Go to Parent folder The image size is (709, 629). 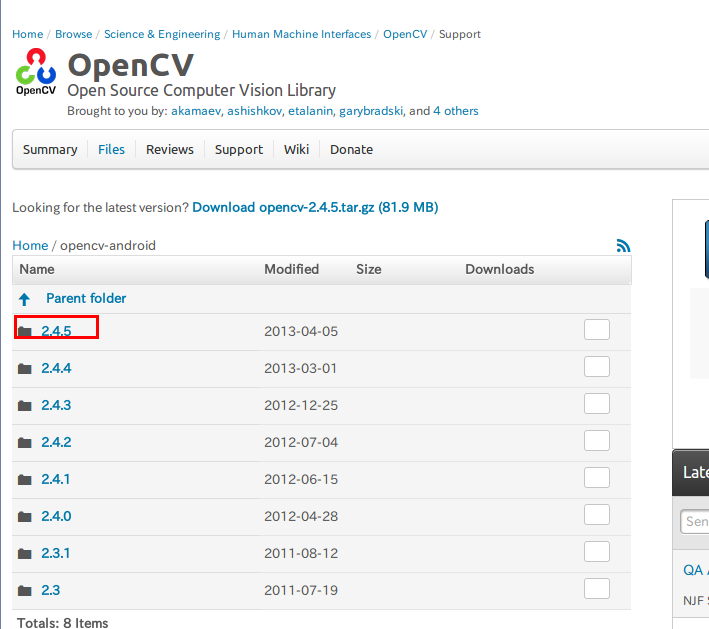tap(86, 298)
